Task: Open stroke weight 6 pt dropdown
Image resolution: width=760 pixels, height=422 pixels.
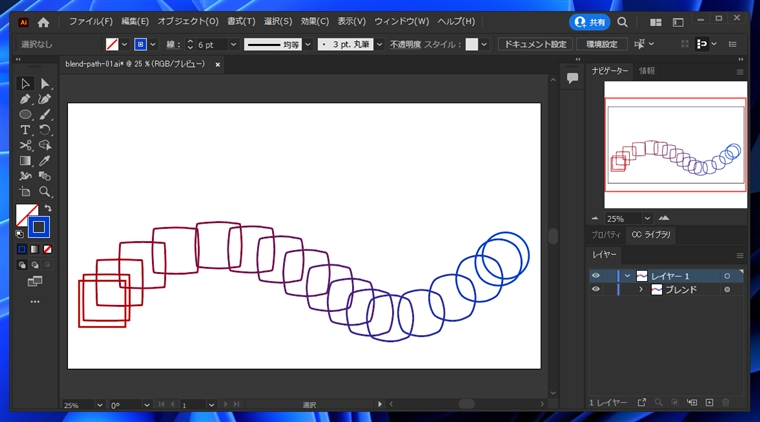Action: [x=234, y=44]
